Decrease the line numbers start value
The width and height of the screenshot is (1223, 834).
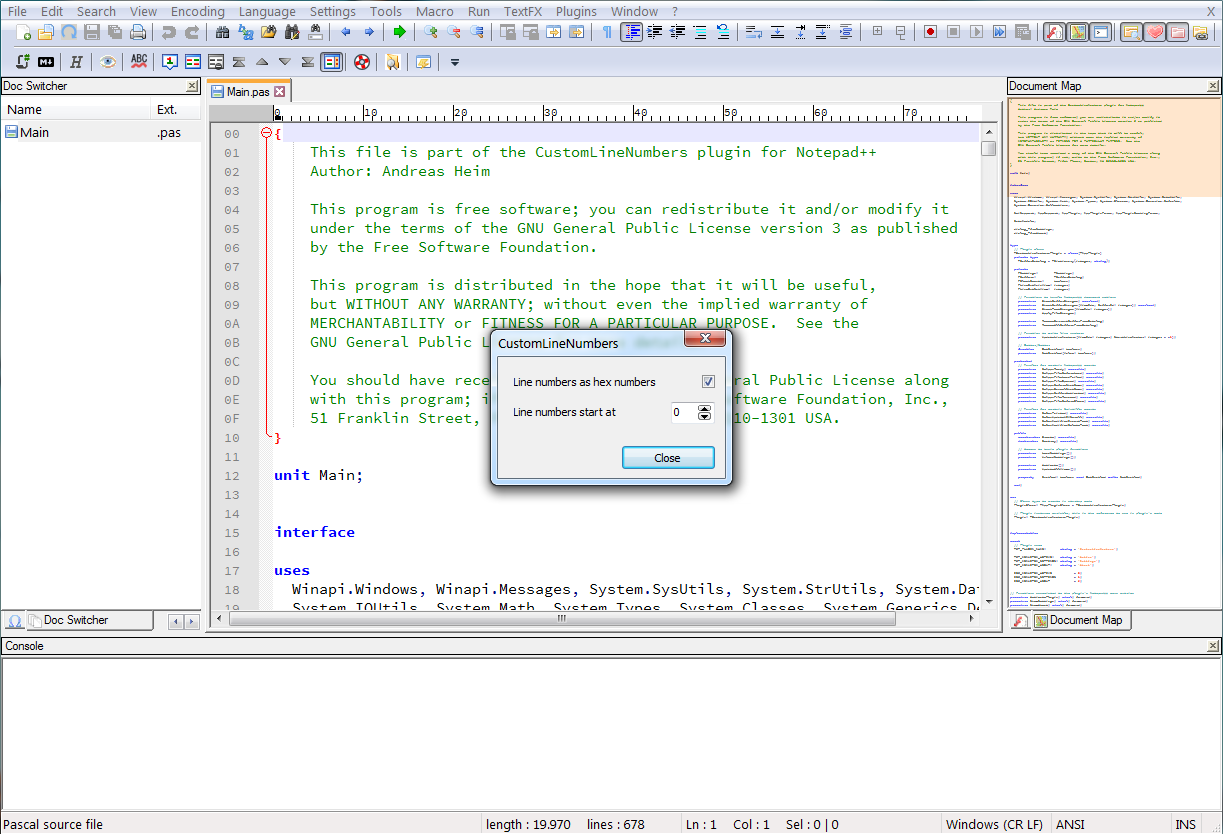[704, 416]
